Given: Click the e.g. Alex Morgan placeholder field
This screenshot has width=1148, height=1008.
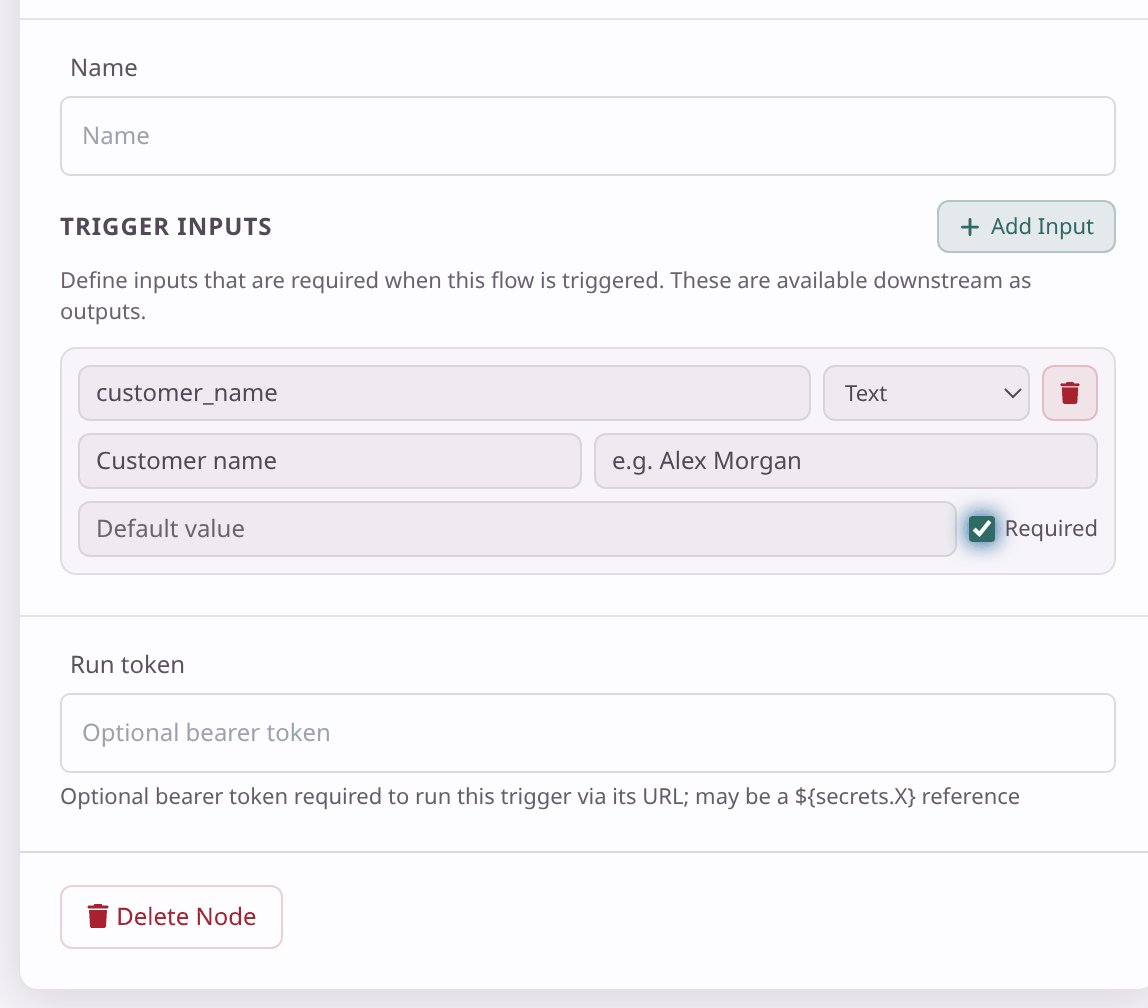Looking at the screenshot, I should (846, 461).
